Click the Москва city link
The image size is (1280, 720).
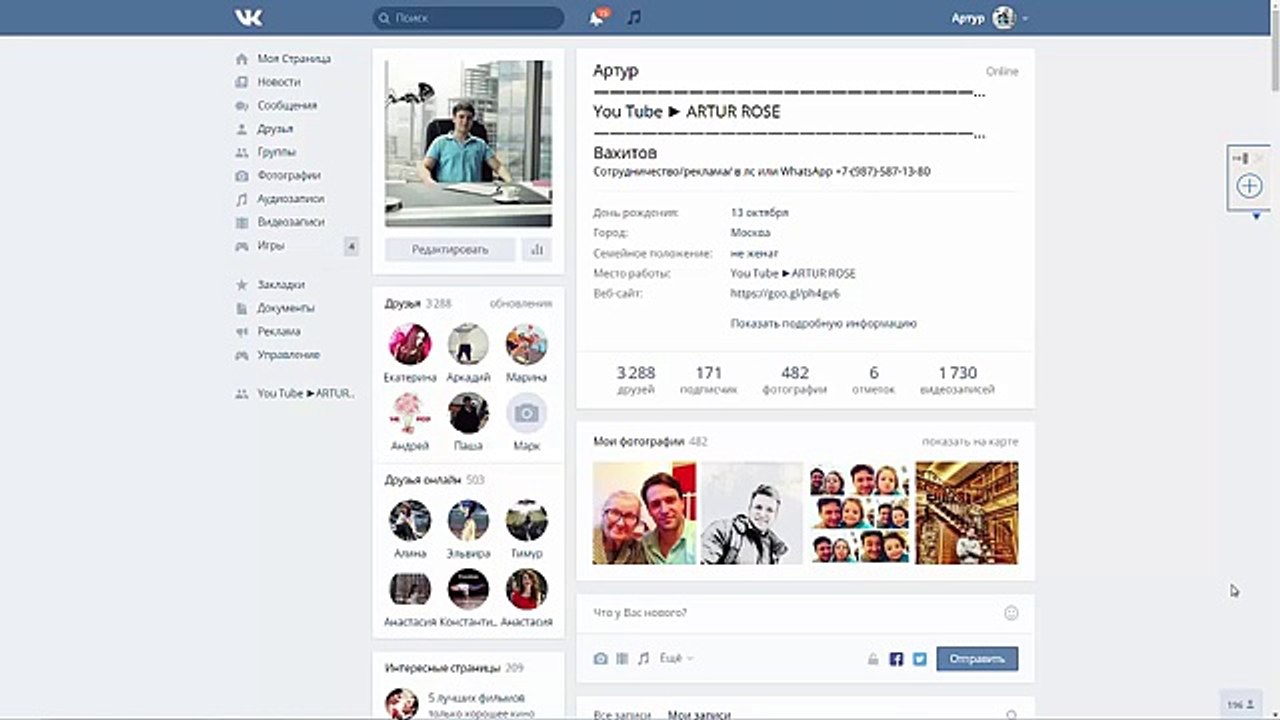coord(750,233)
